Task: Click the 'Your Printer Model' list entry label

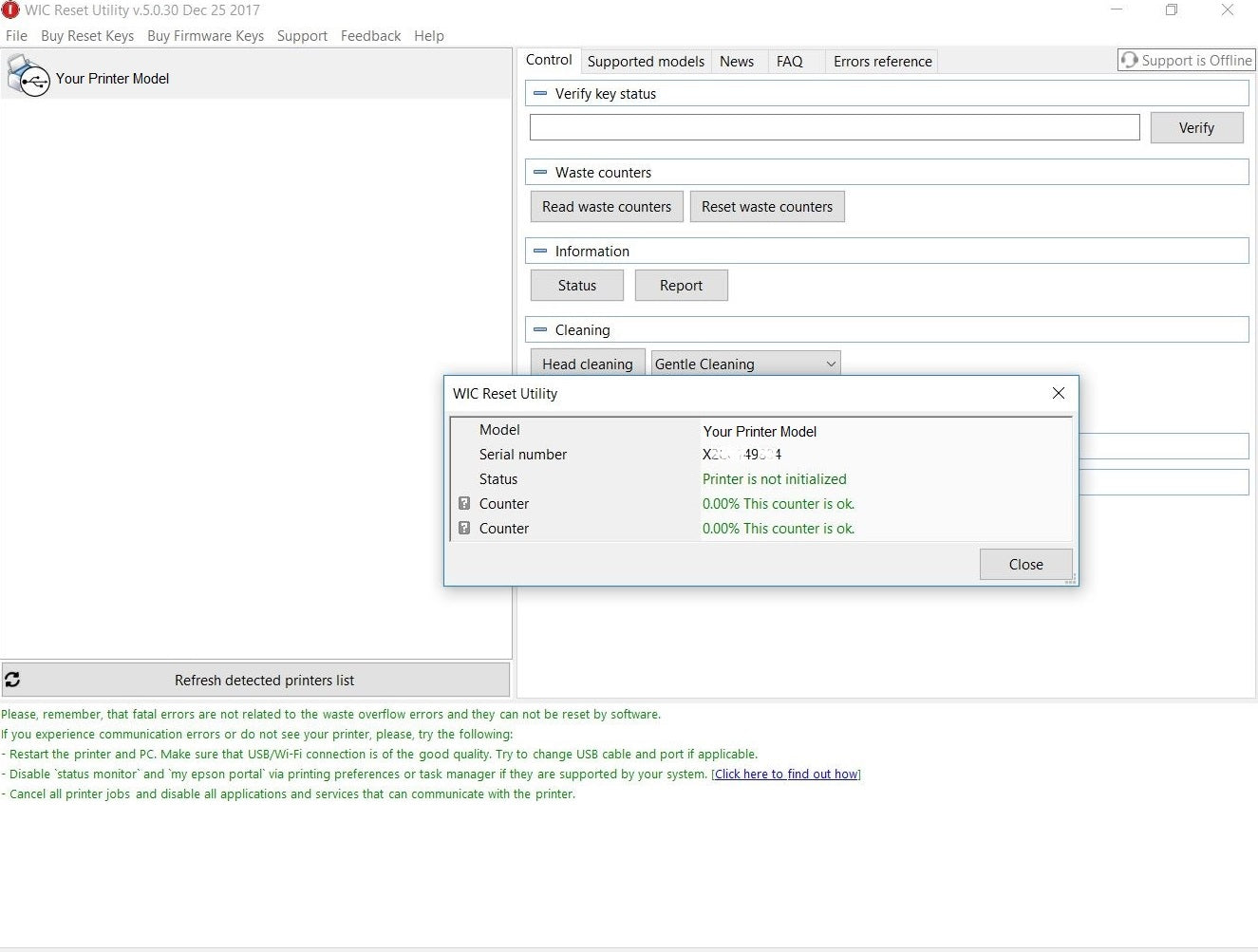Action: coord(112,79)
